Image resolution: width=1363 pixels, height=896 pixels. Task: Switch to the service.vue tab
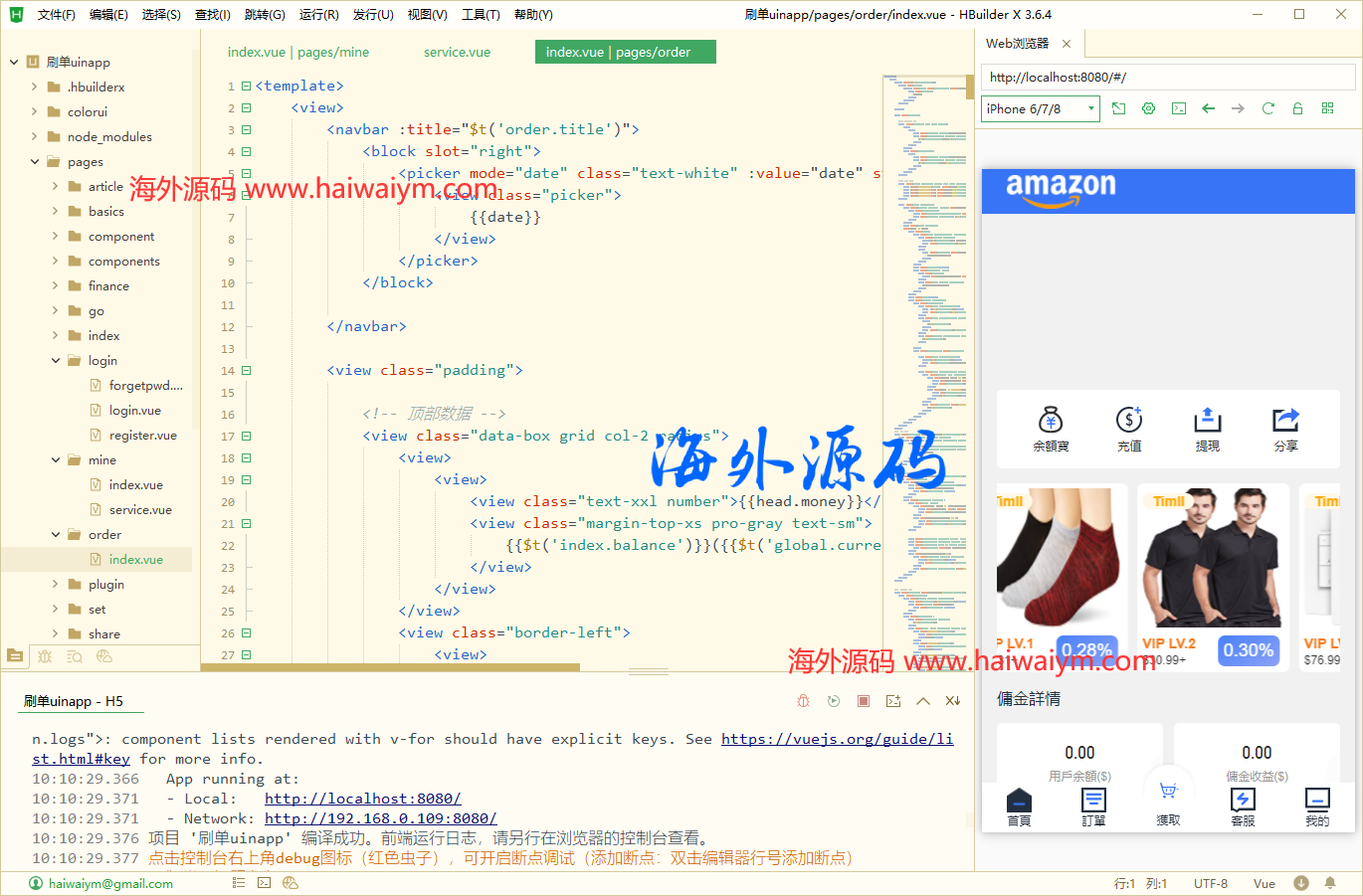pos(456,51)
